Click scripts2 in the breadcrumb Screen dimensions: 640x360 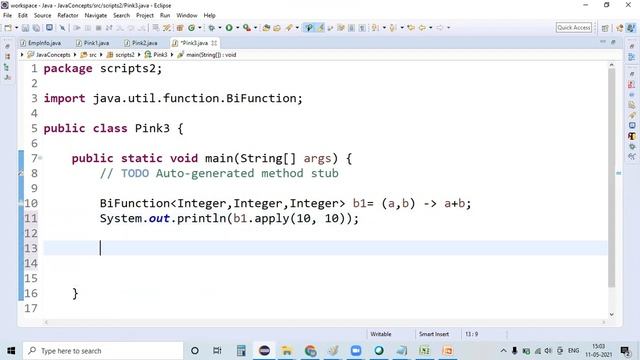pyautogui.click(x=125, y=55)
